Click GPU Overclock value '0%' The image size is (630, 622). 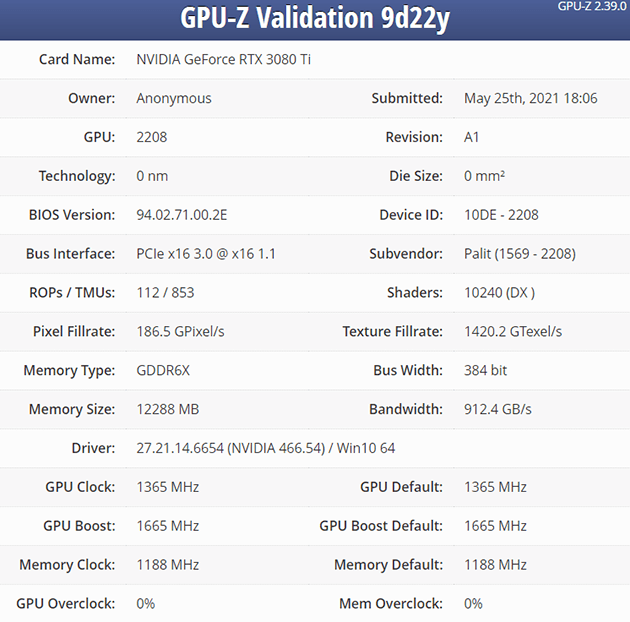point(145,604)
